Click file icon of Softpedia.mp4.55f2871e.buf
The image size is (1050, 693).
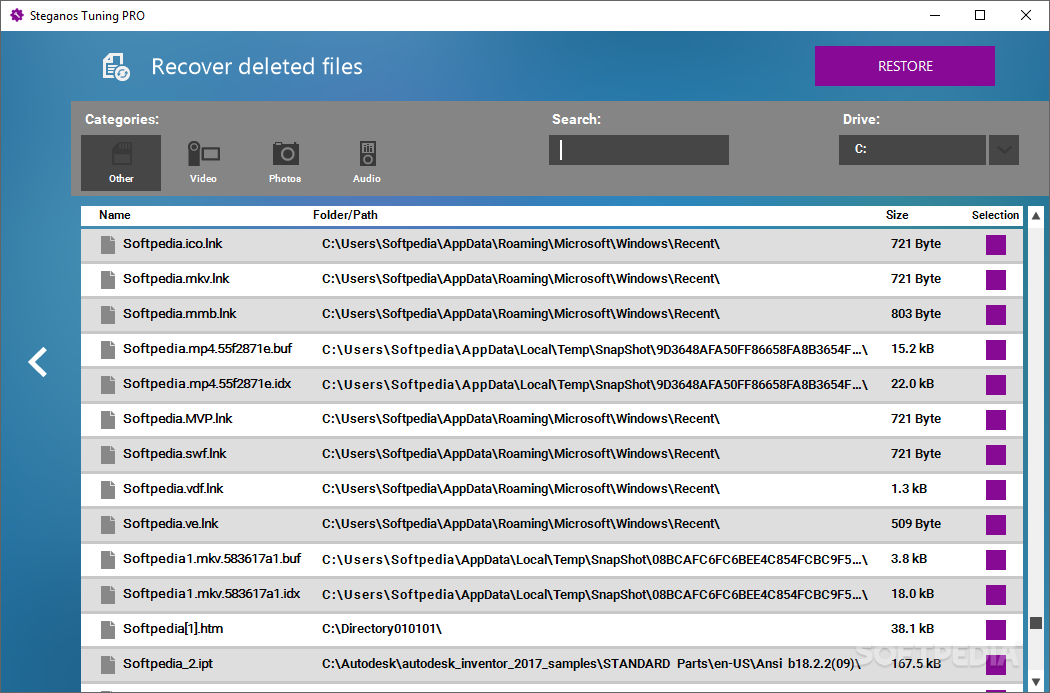click(108, 350)
